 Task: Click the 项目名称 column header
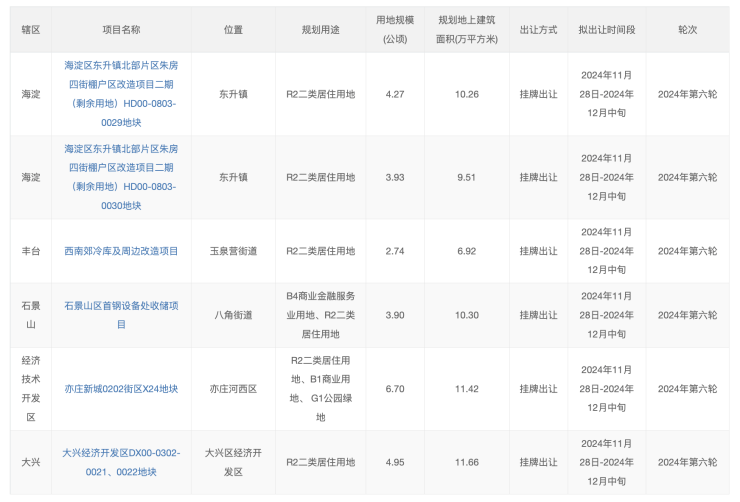click(x=121, y=30)
